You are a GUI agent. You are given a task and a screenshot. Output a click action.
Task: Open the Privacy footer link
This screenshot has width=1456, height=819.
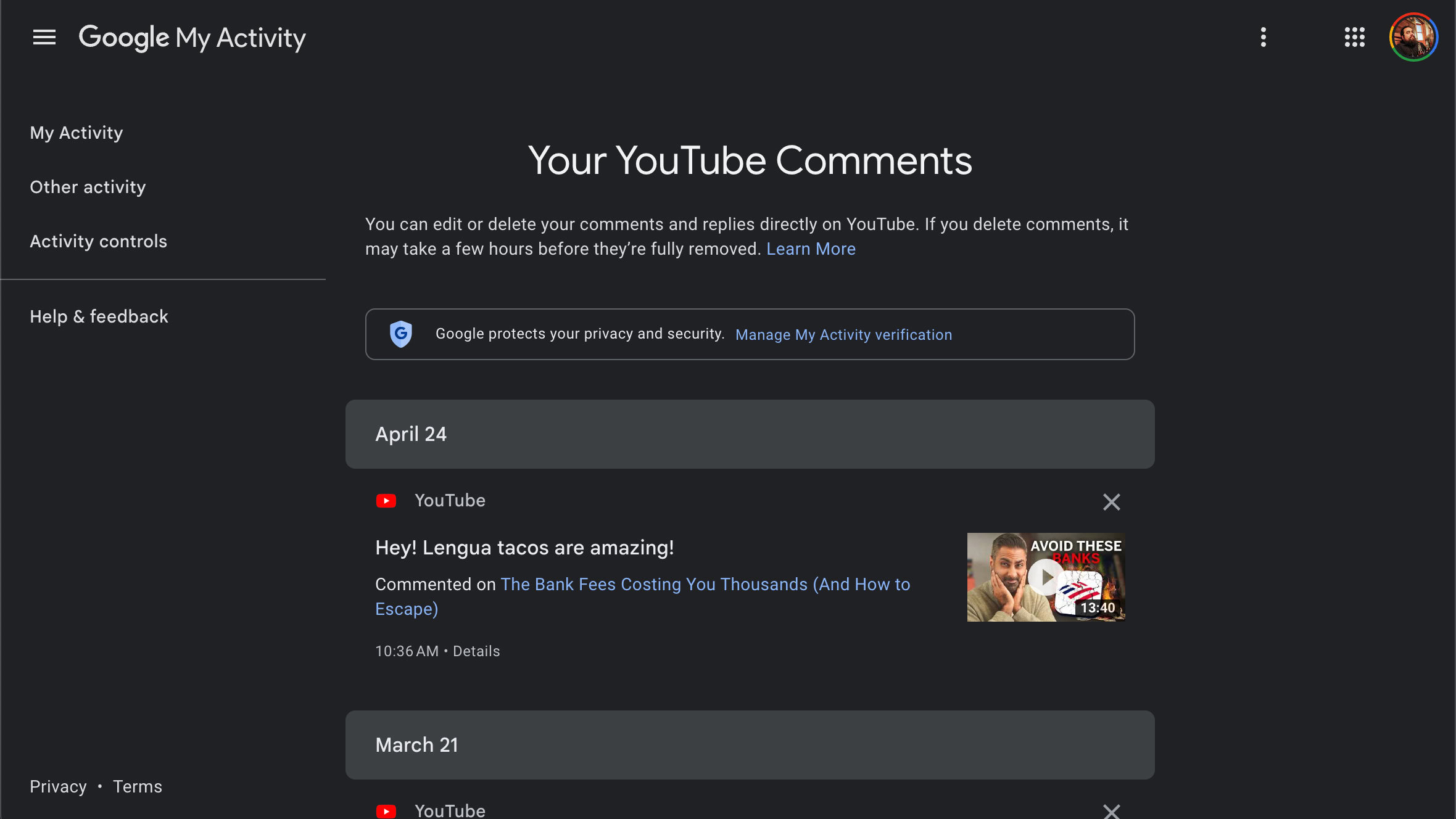coord(58,787)
